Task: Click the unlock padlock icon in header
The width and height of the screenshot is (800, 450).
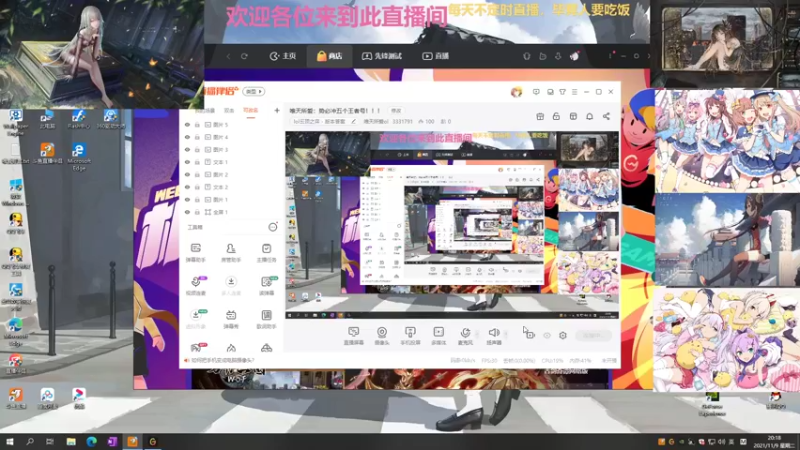Action: 556,116
